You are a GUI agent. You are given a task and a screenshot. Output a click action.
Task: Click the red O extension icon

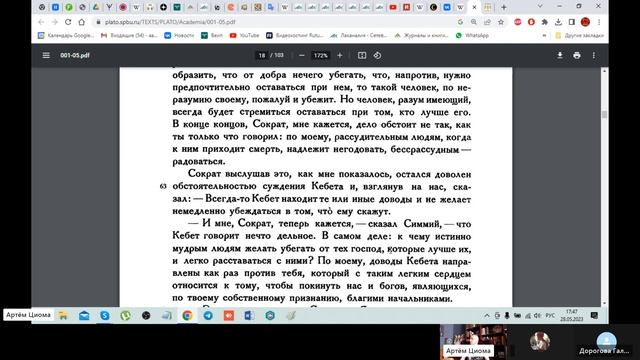[531, 22]
